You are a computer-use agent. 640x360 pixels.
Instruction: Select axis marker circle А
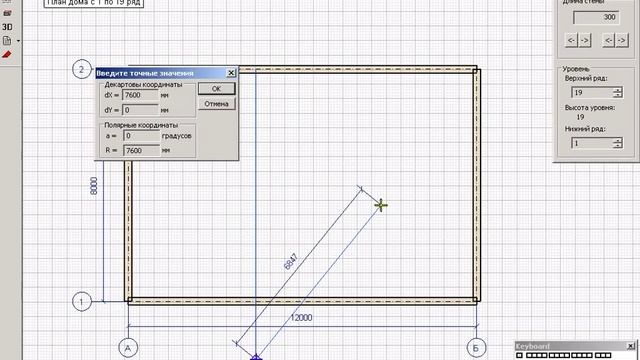coord(128,348)
